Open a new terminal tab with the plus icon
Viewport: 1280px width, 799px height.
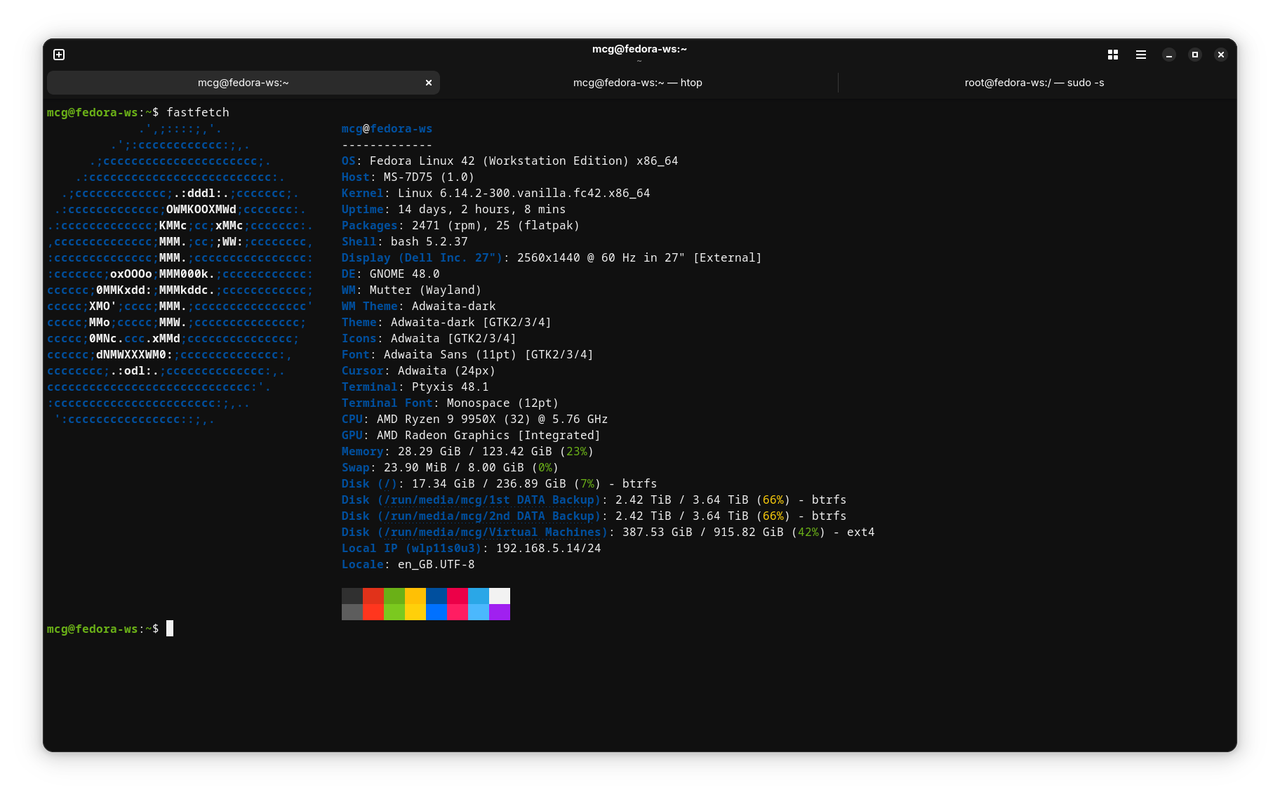tap(58, 54)
